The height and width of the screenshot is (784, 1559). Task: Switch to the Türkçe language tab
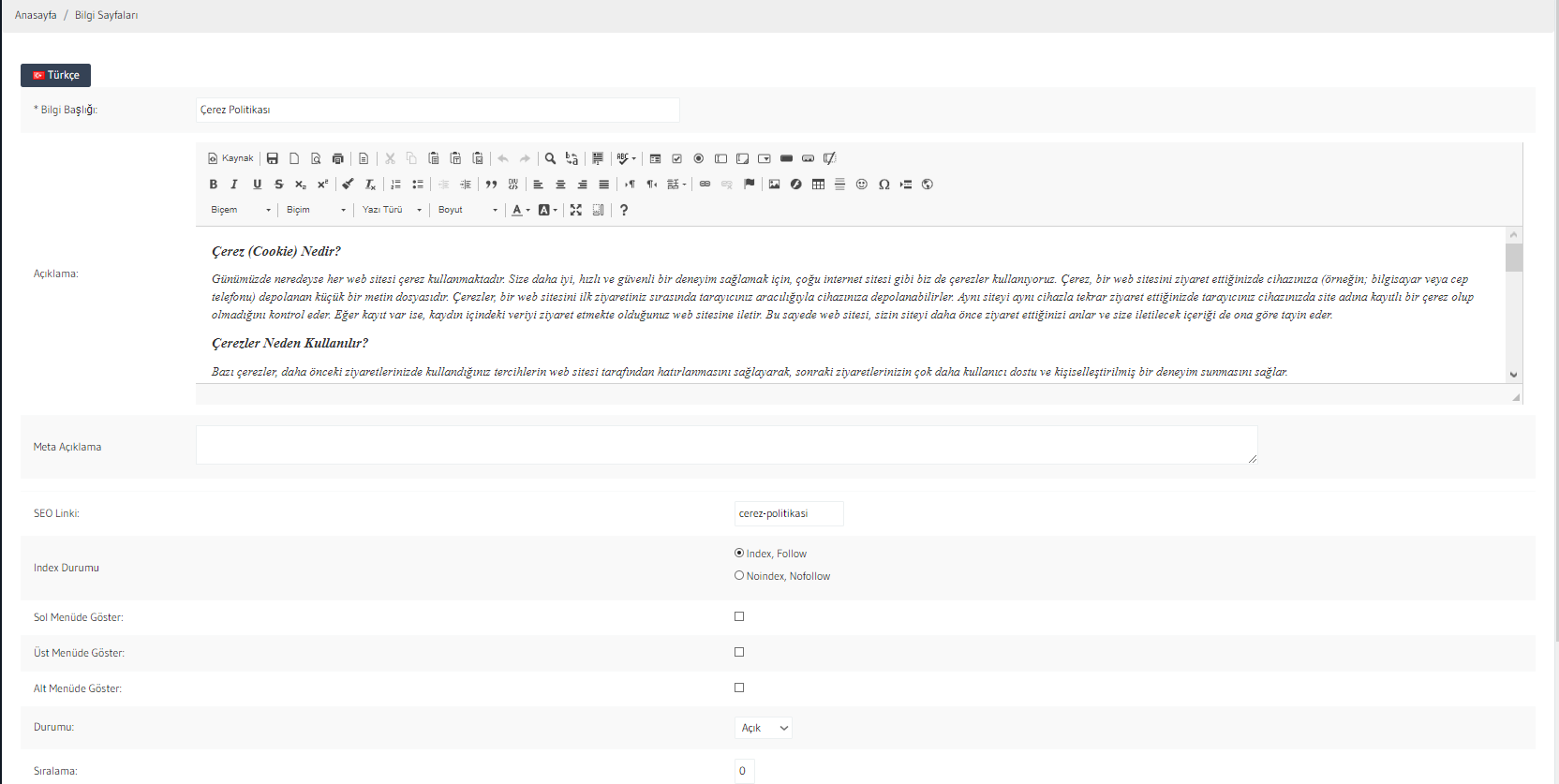tap(56, 75)
